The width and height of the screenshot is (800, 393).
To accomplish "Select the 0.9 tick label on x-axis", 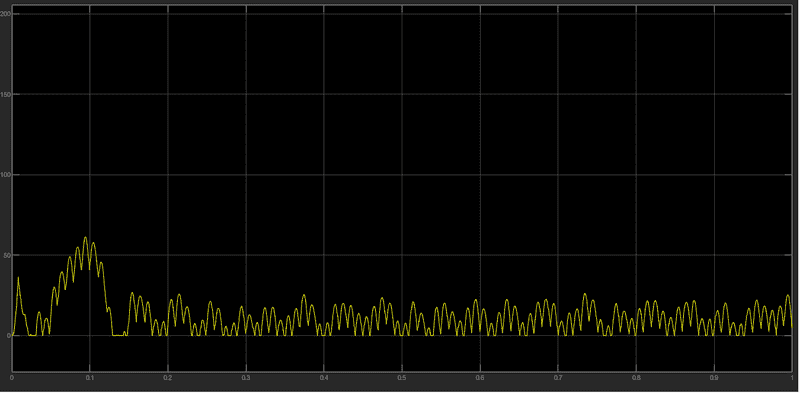I will [714, 378].
